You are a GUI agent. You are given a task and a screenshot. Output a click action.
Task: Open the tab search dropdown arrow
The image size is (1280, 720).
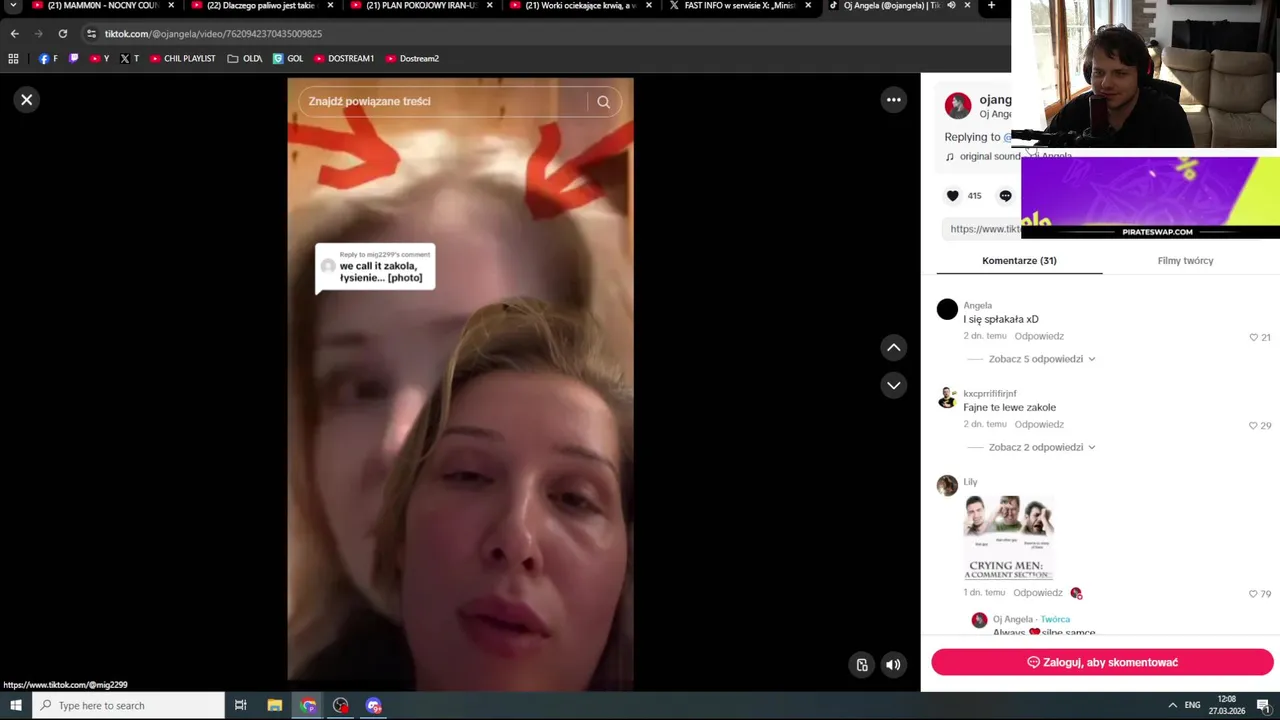[x=13, y=5]
